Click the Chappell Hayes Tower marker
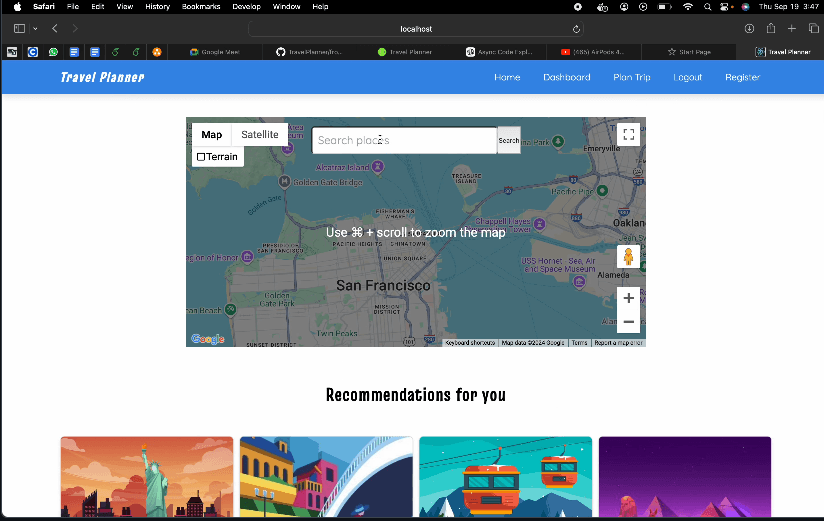This screenshot has height=521, width=824. 540,225
